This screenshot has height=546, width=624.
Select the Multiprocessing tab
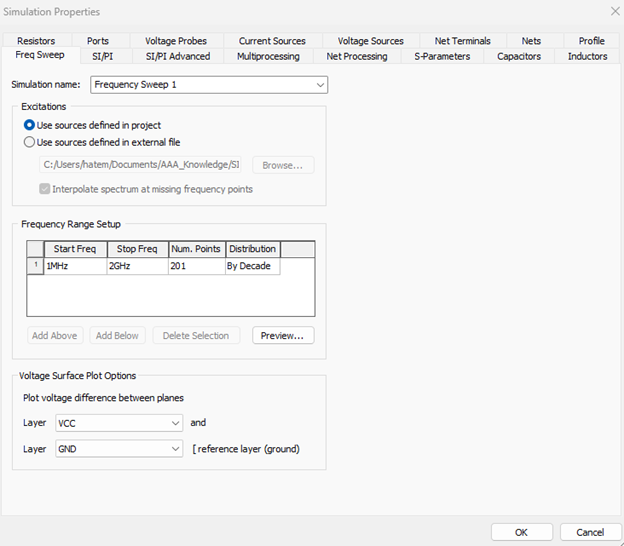pyautogui.click(x=268, y=56)
